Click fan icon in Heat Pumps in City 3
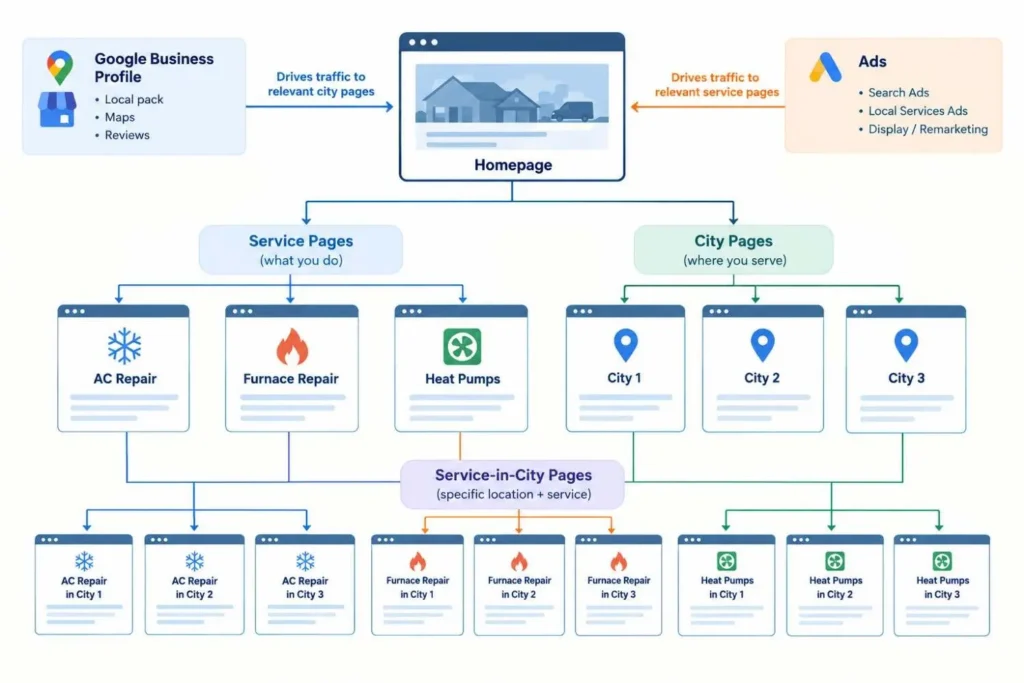Screen dimensions: 1024x683 (942, 561)
